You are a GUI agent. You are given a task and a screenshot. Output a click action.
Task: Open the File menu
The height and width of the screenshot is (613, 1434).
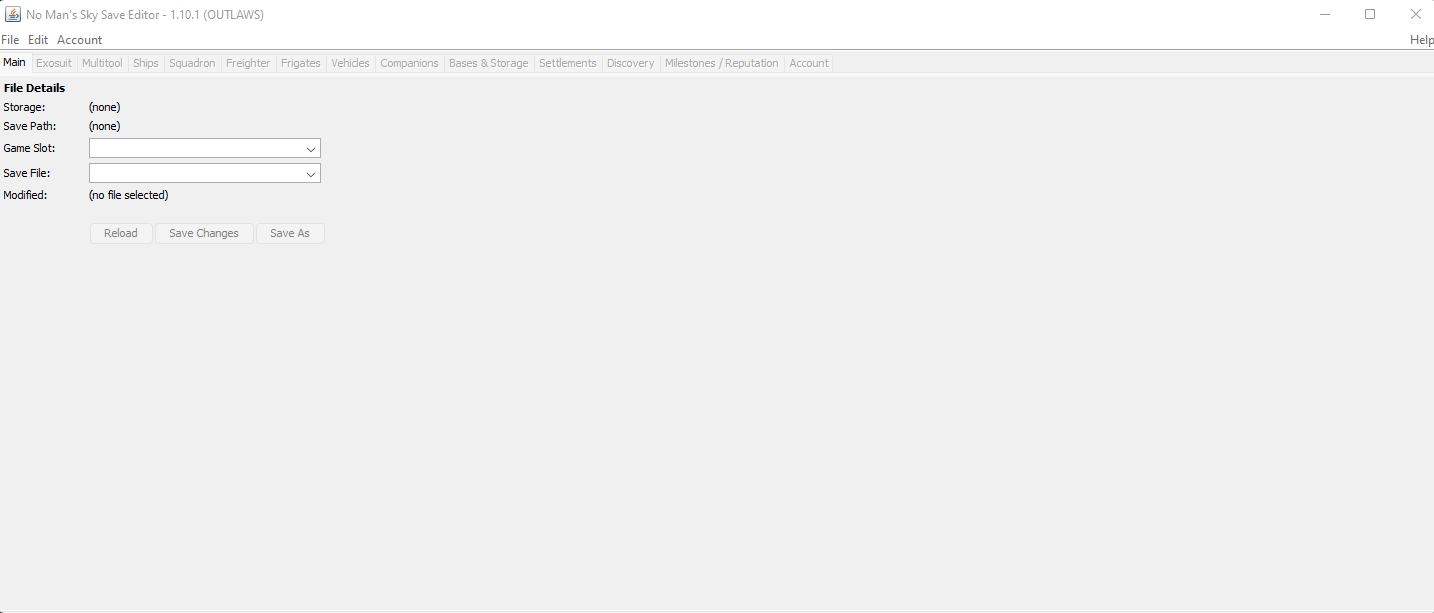coord(10,40)
